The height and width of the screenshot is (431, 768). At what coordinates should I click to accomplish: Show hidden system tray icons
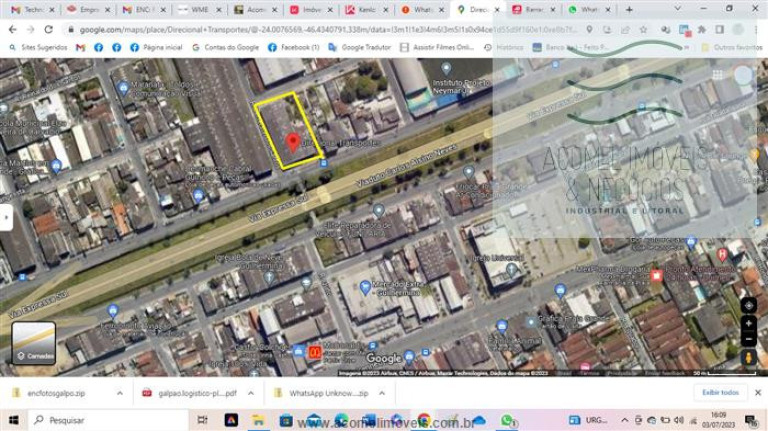(624, 420)
